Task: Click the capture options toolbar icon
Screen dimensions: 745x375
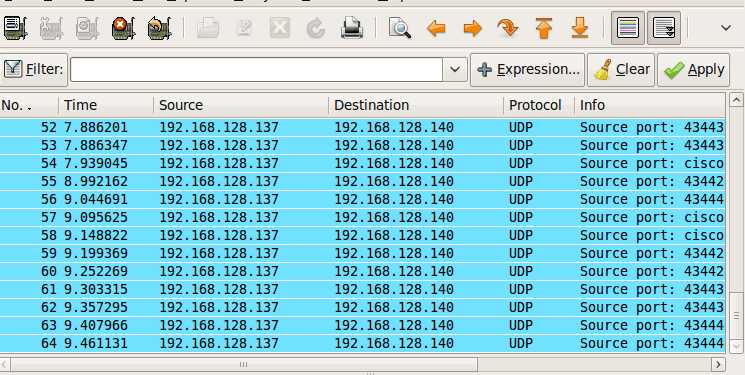Action: [x=51, y=28]
